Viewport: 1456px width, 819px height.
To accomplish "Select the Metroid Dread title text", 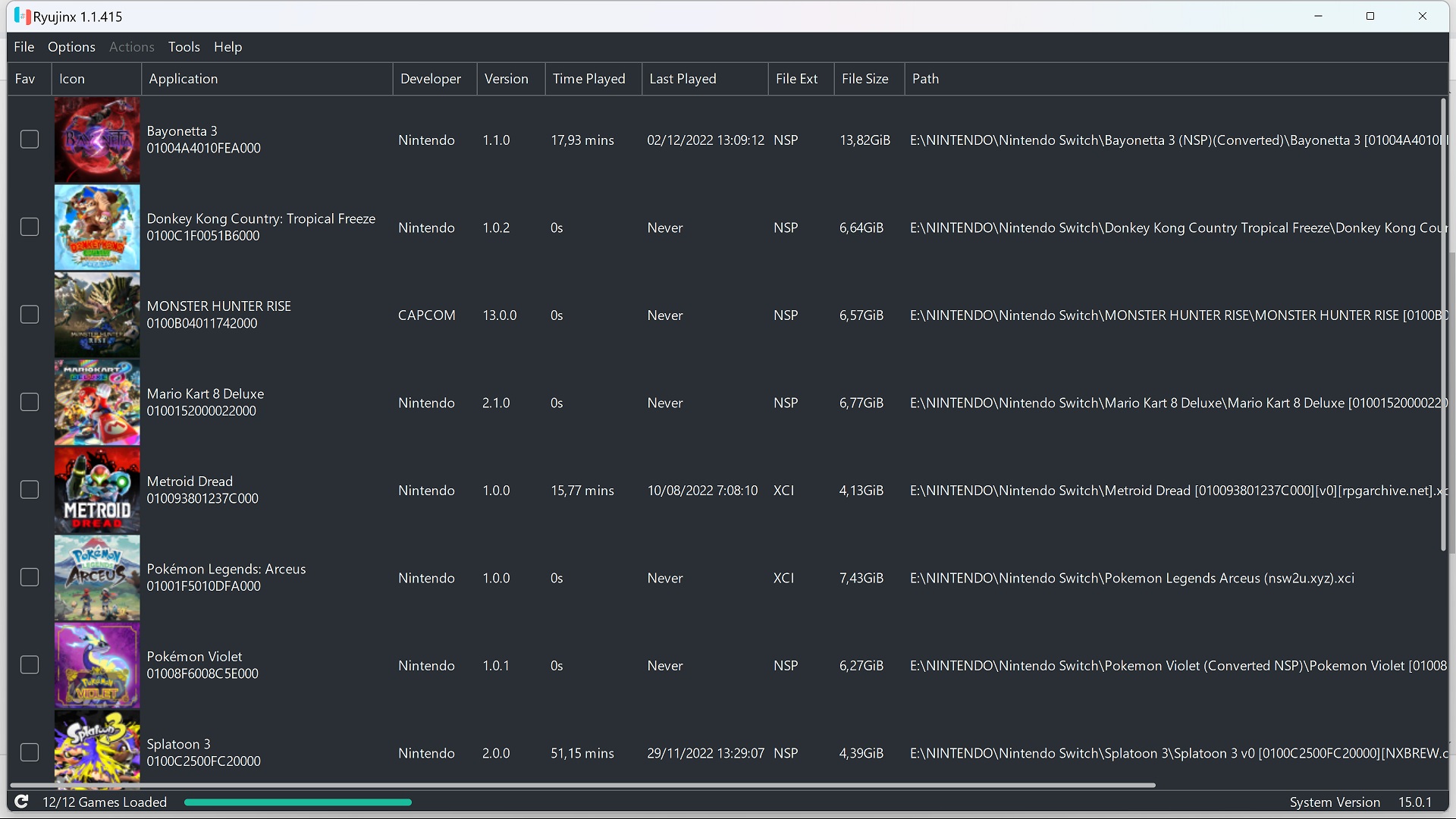I will click(190, 482).
